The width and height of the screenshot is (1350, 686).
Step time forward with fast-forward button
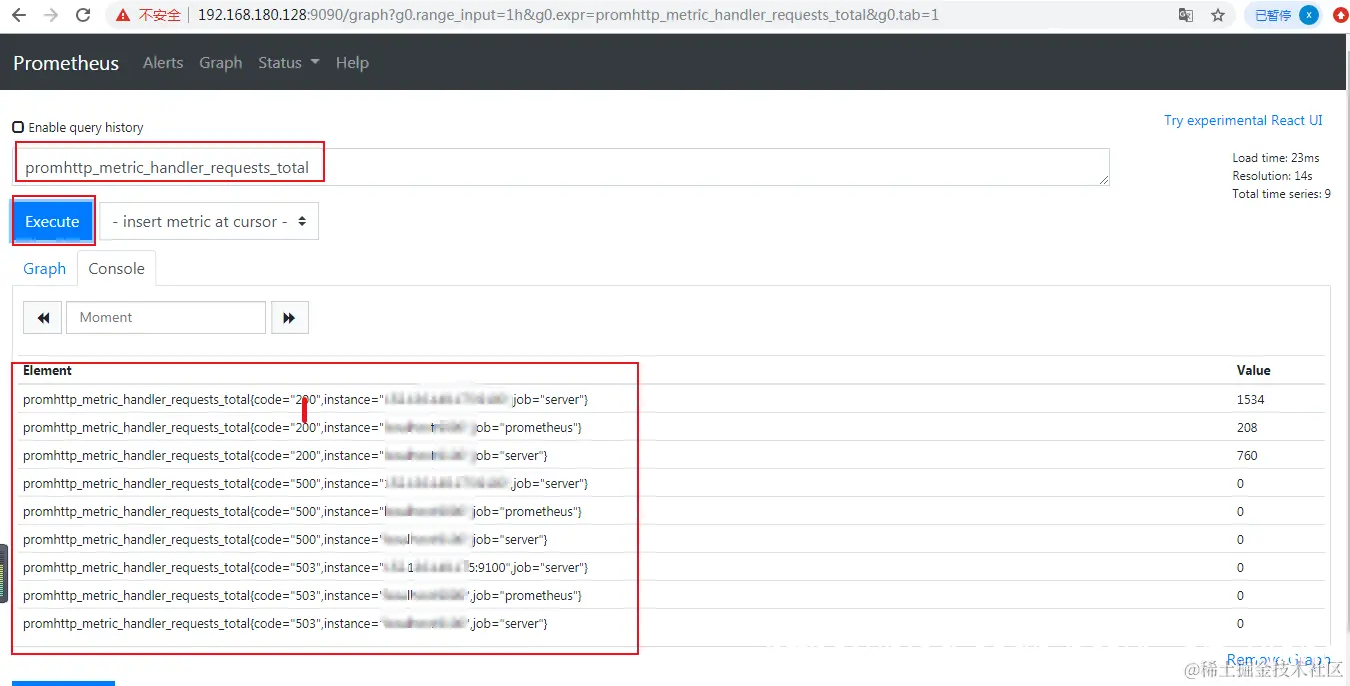pos(289,317)
